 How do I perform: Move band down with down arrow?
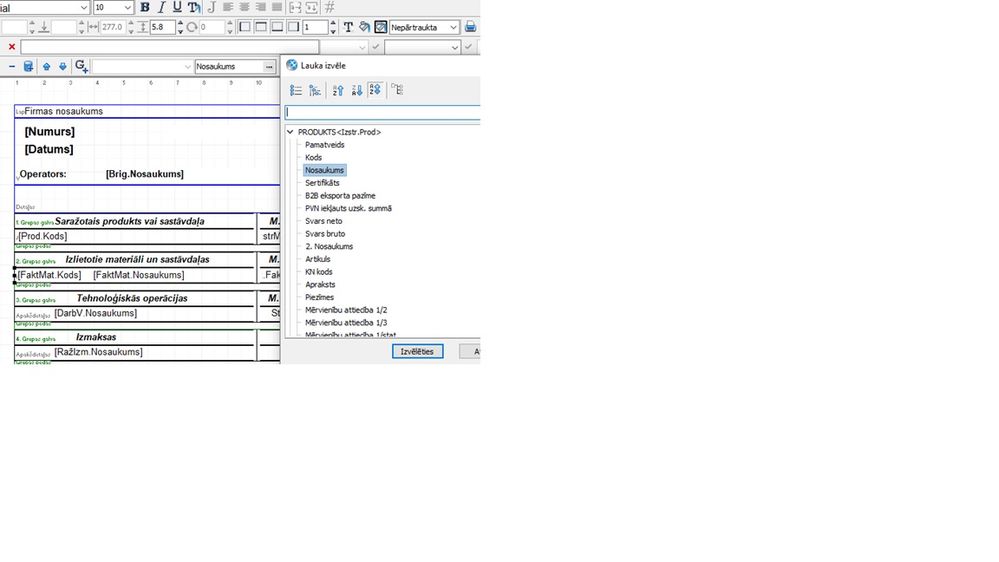[x=62, y=66]
